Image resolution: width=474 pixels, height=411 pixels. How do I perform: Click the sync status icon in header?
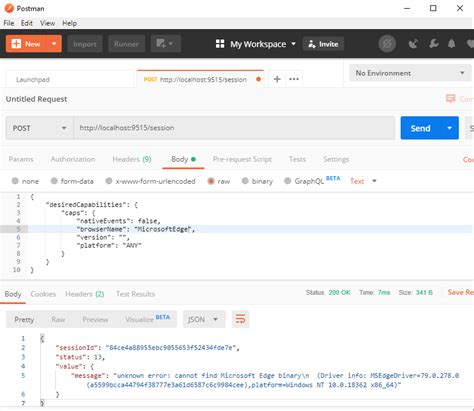click(x=387, y=44)
